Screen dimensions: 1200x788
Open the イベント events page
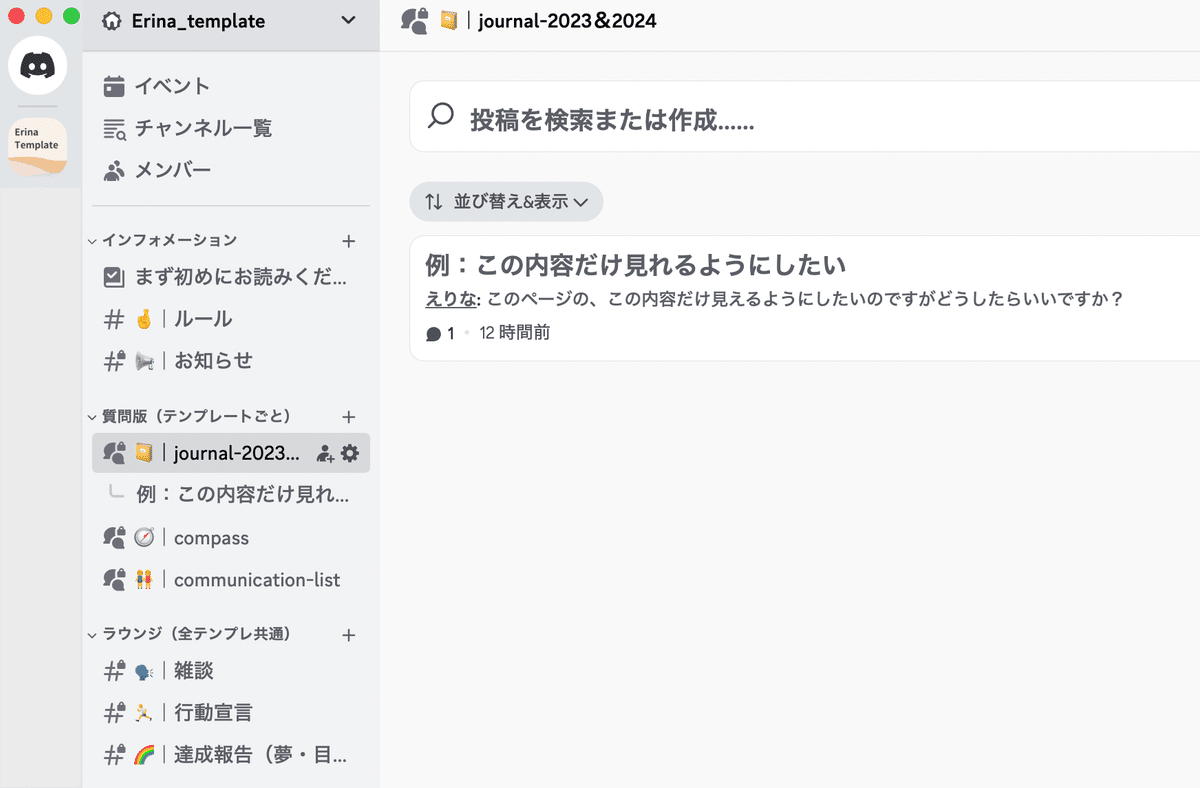point(172,86)
